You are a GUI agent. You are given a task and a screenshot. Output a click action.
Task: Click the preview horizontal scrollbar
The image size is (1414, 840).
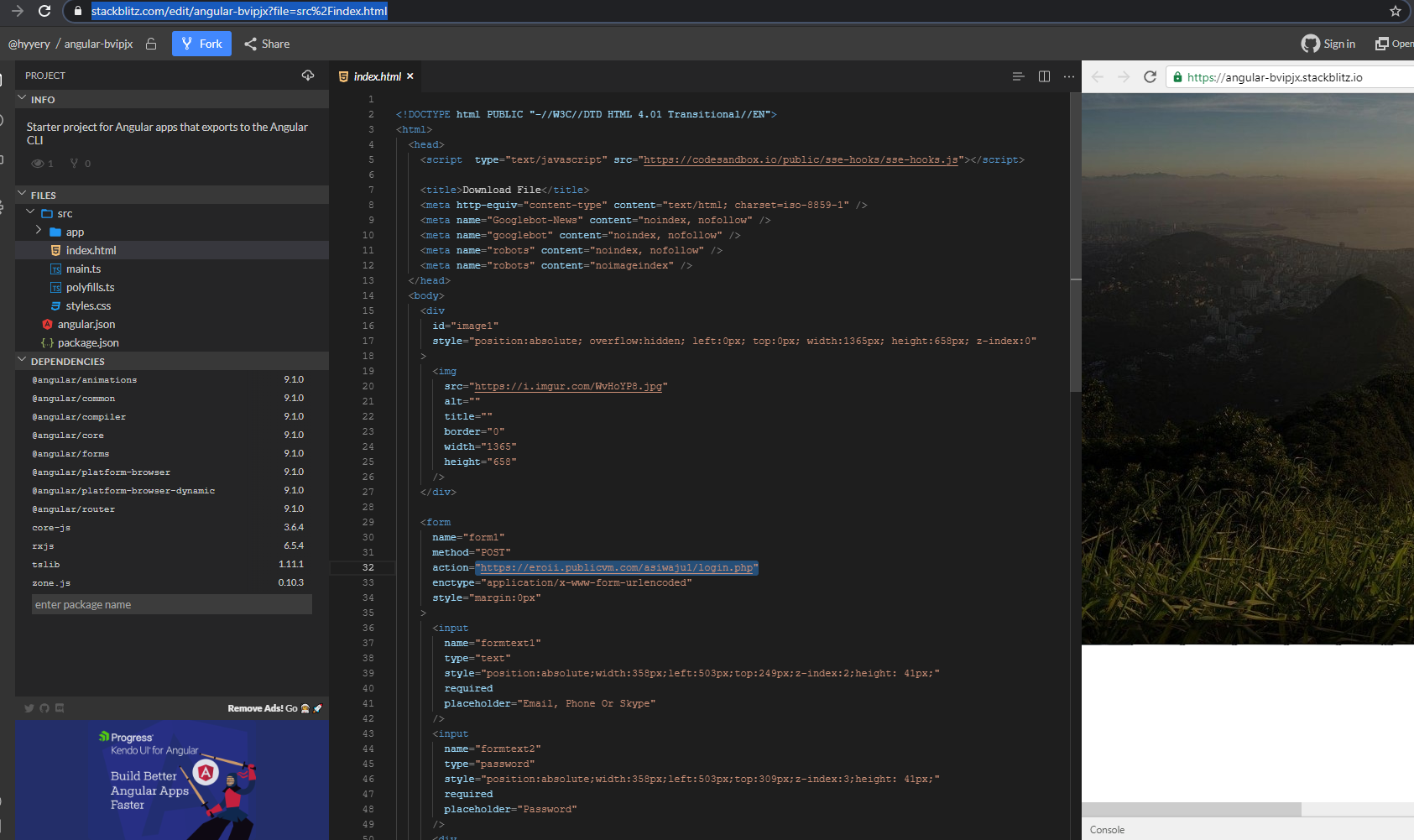pyautogui.click(x=1192, y=809)
